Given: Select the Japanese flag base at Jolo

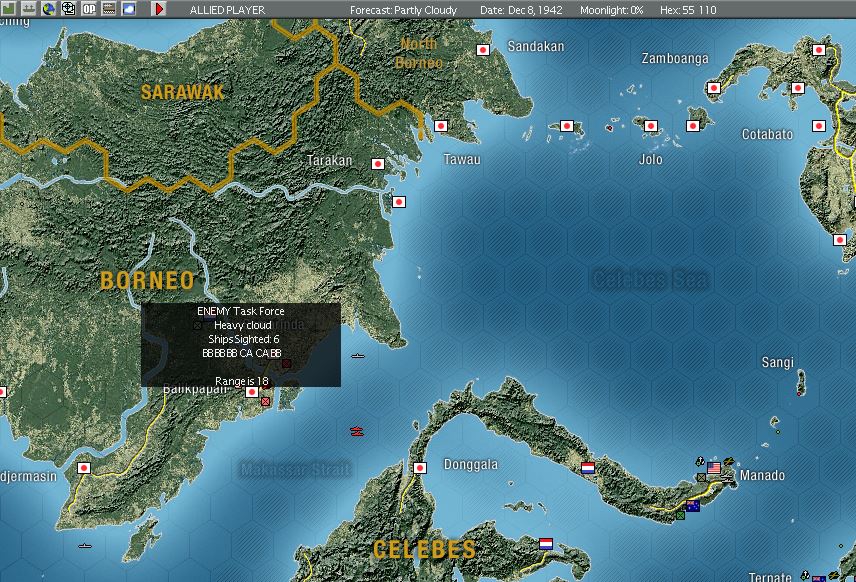Looking at the screenshot, I should click(x=650, y=126).
